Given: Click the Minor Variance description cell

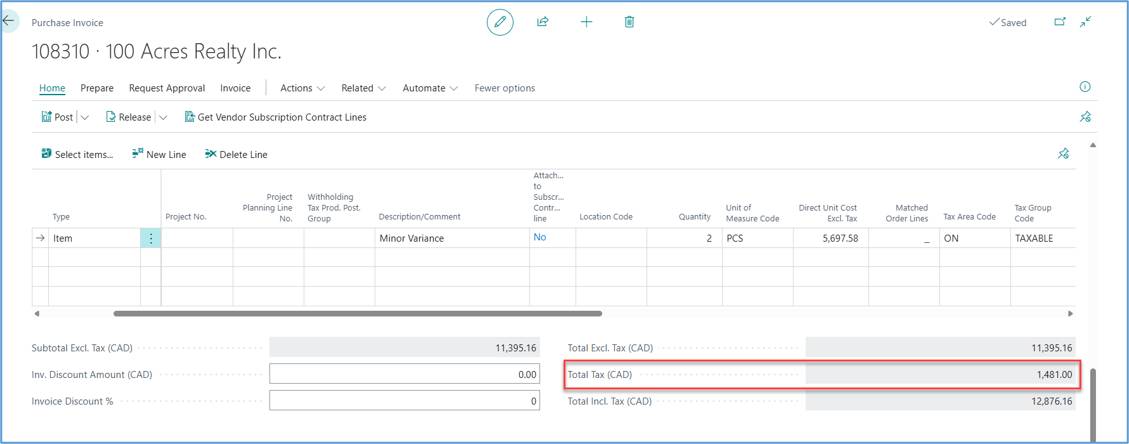Looking at the screenshot, I should pos(452,238).
